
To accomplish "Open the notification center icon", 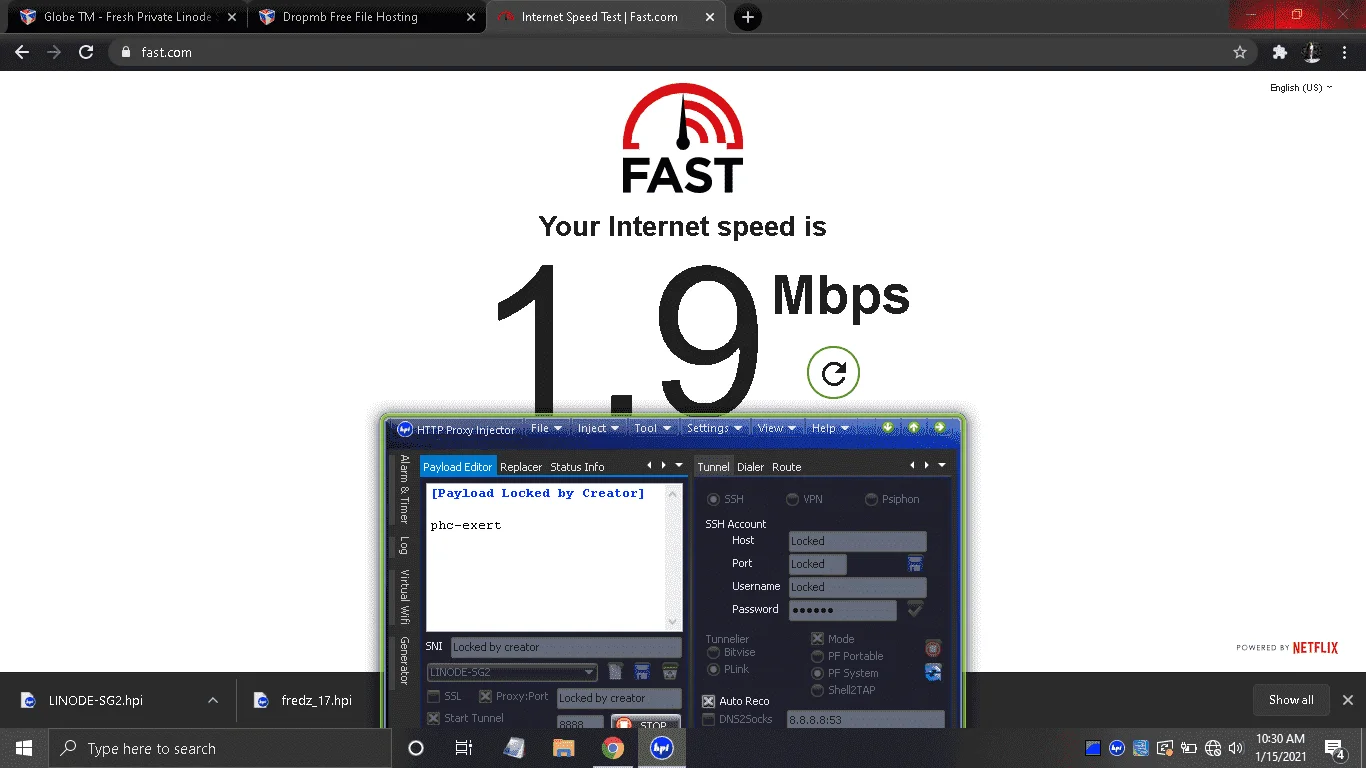I will pos(1336,748).
